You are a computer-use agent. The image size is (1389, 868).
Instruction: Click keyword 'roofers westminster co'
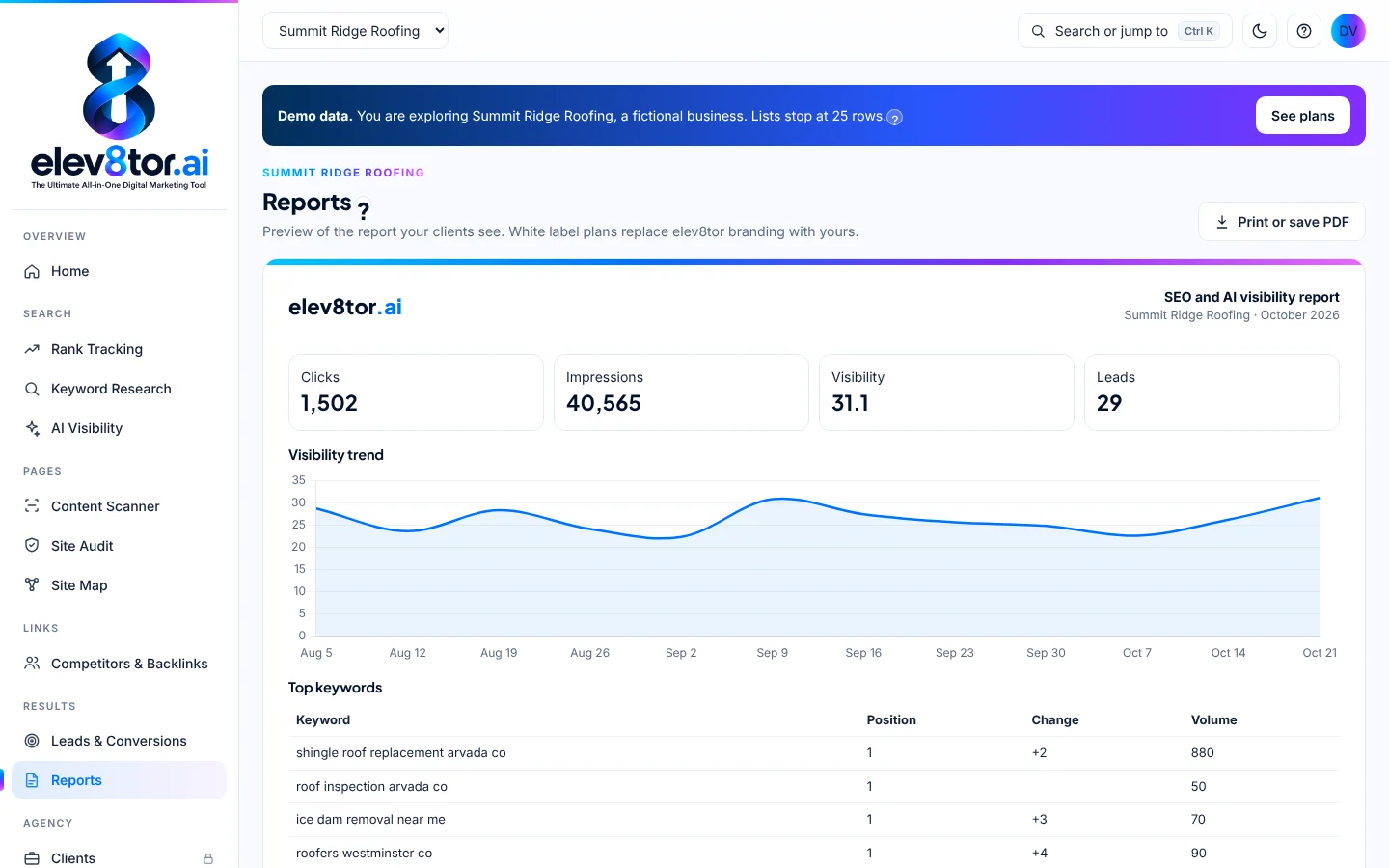point(364,854)
